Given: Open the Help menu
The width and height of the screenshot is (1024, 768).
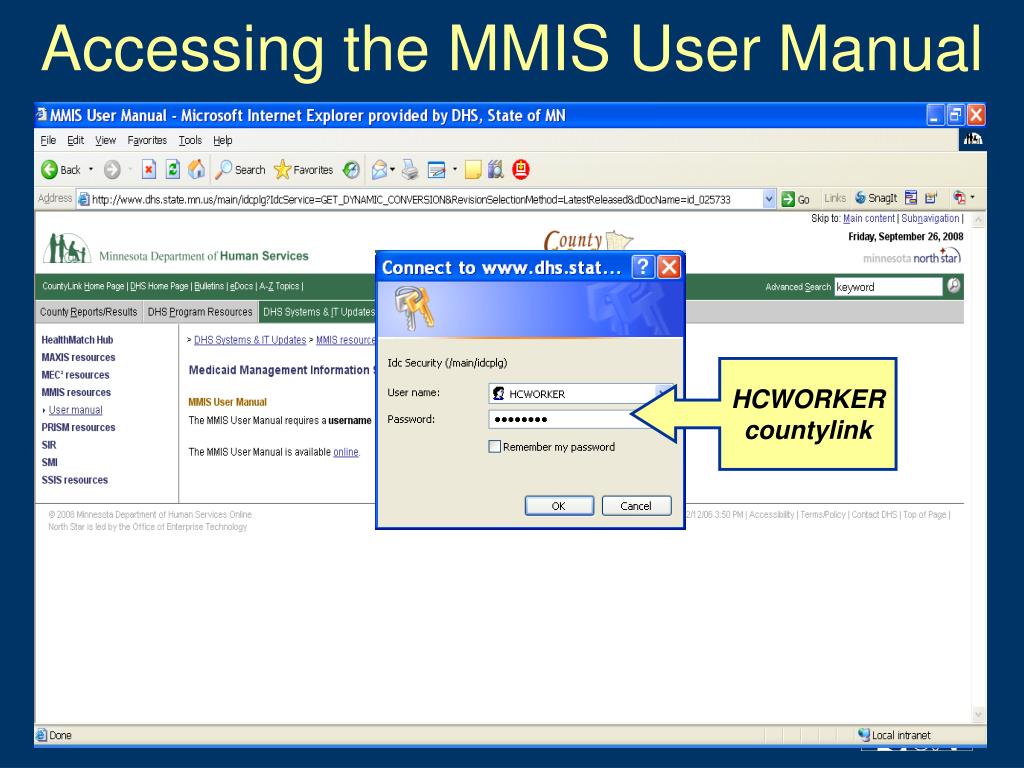Looking at the screenshot, I should coord(223,140).
